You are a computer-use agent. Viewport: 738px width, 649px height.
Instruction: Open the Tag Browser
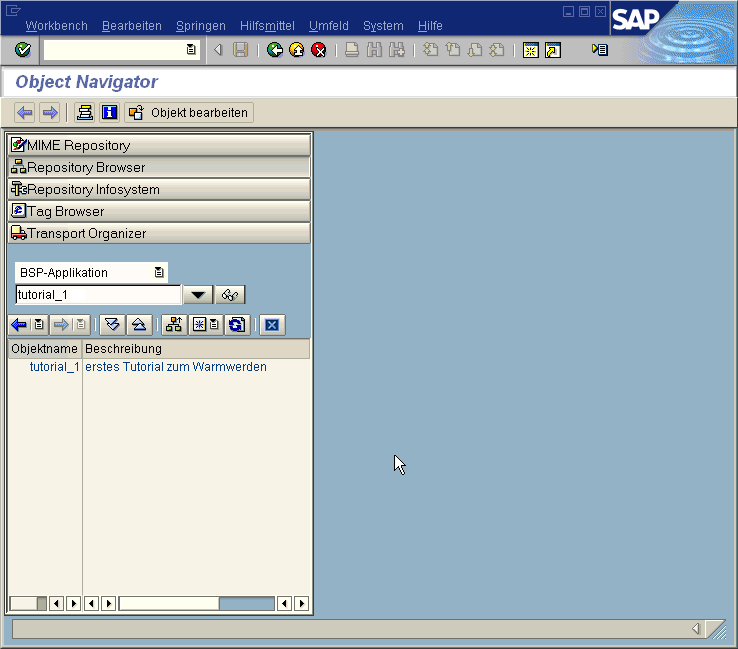[159, 211]
